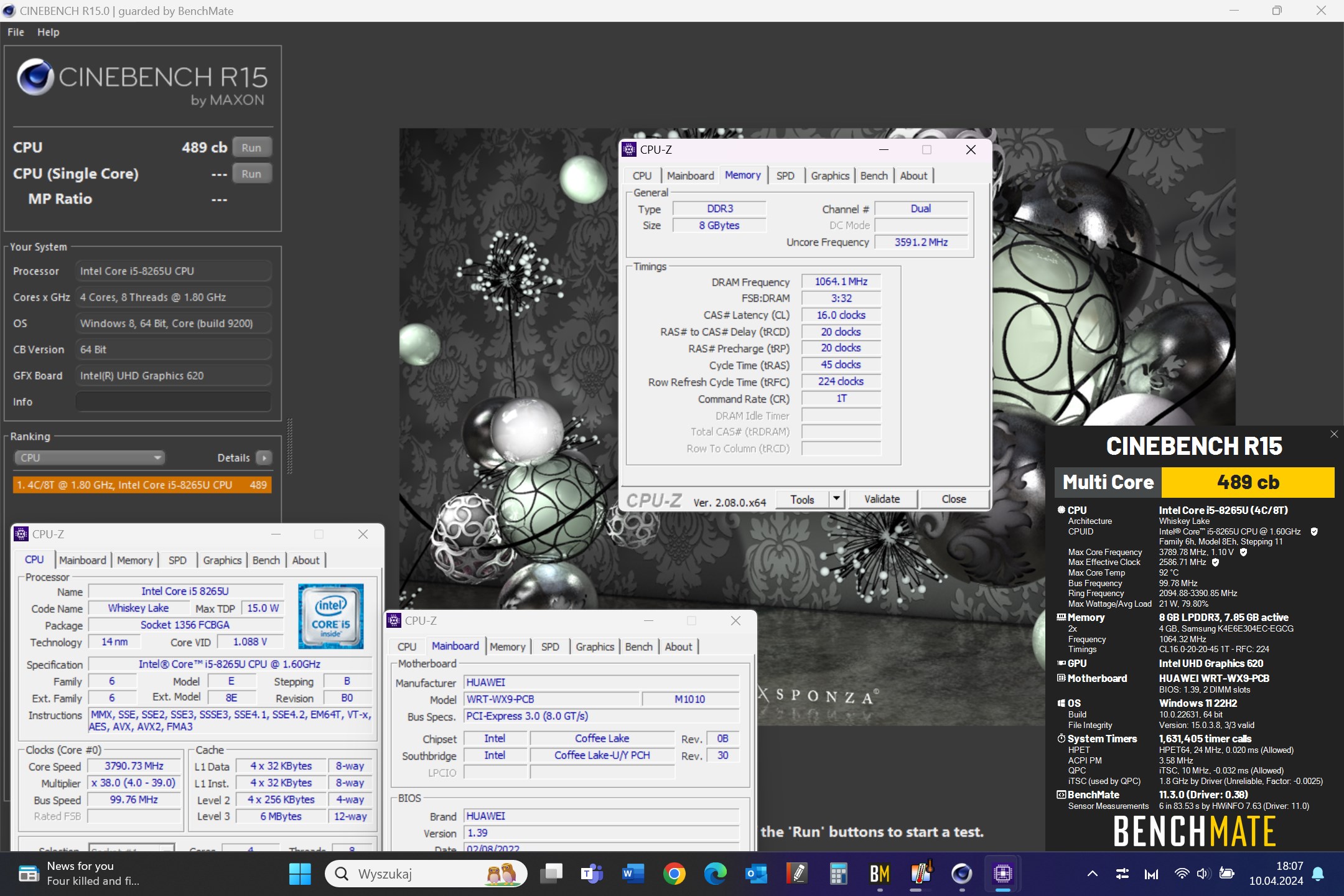Image resolution: width=1344 pixels, height=896 pixels.
Task: Click the Processor Intel Core i5-8265U CPU field
Action: click(173, 271)
